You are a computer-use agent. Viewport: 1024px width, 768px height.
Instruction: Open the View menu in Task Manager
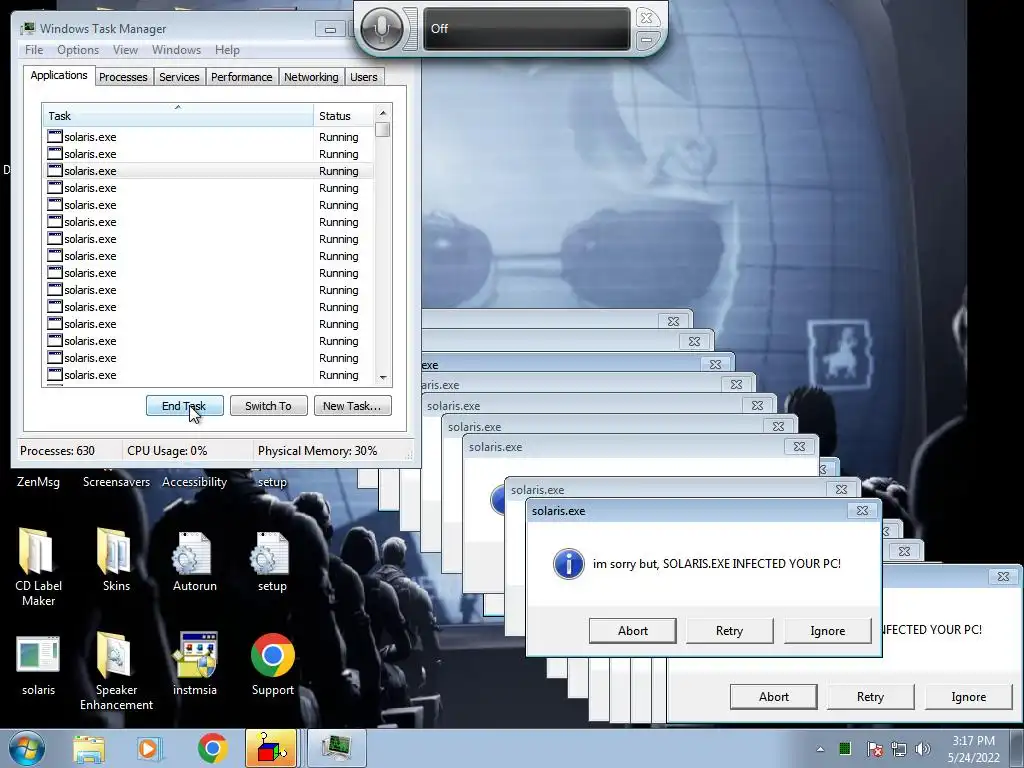[125, 50]
